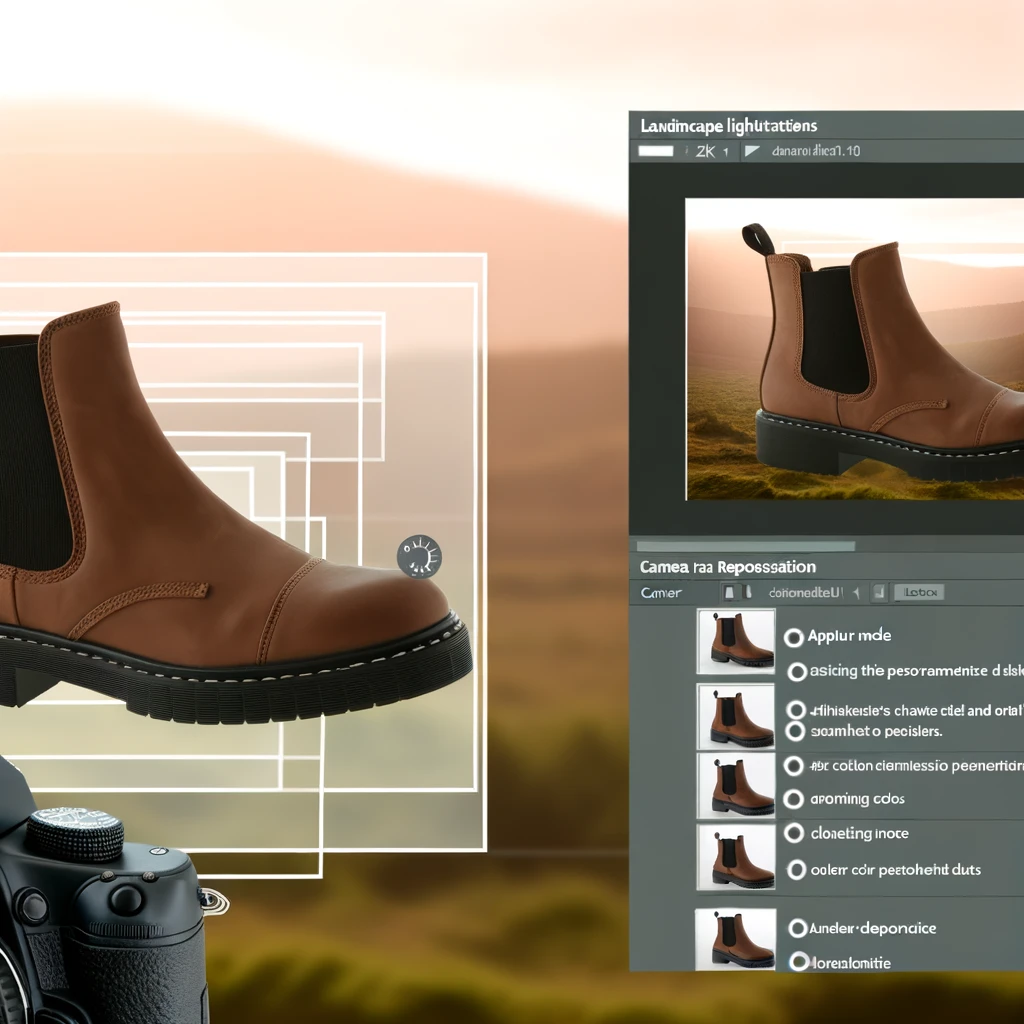
Task: Click the narrow icon before dorionedteU text
Action: (x=748, y=592)
